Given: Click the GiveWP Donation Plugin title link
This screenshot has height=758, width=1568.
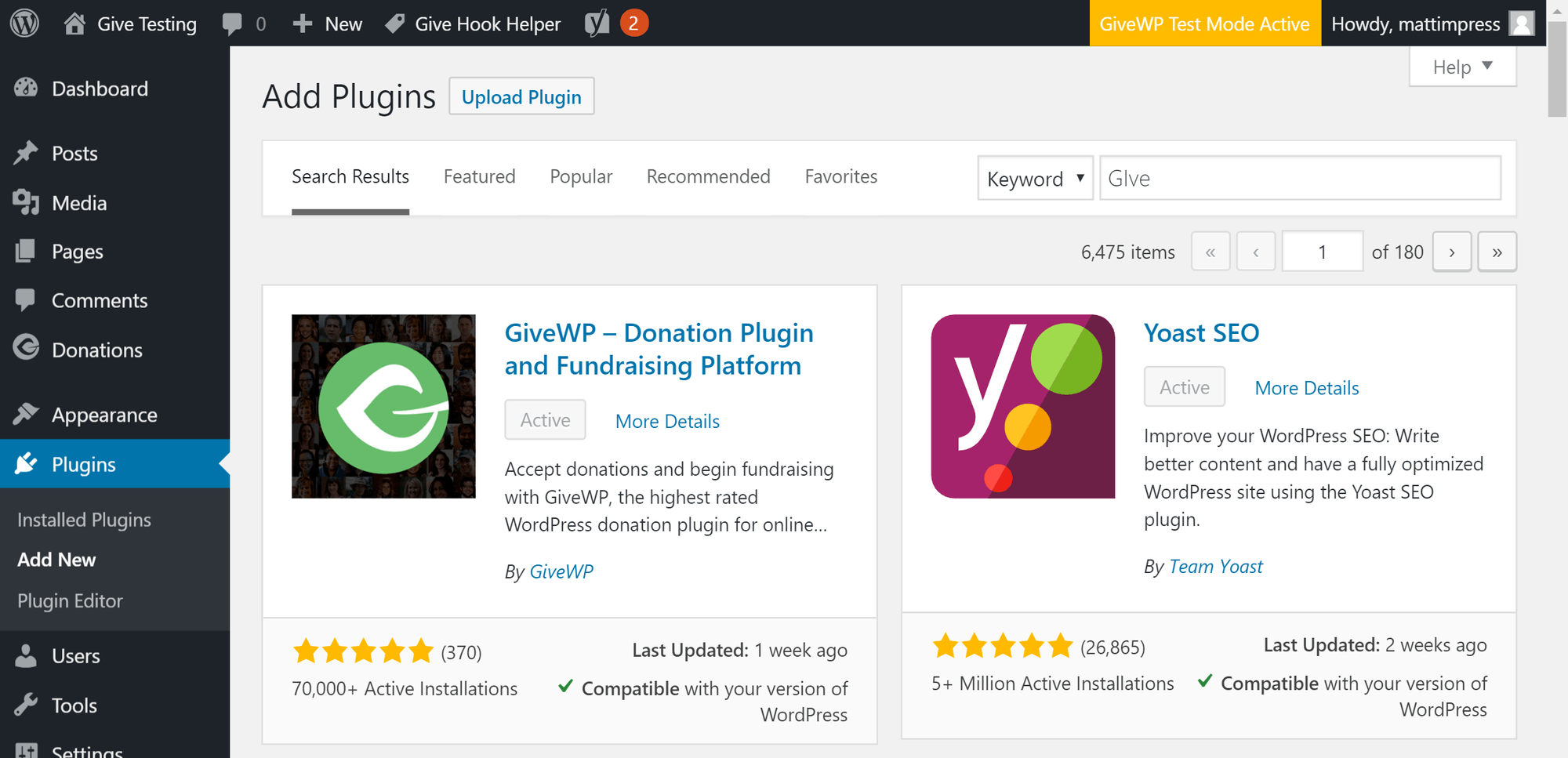Looking at the screenshot, I should 659,350.
